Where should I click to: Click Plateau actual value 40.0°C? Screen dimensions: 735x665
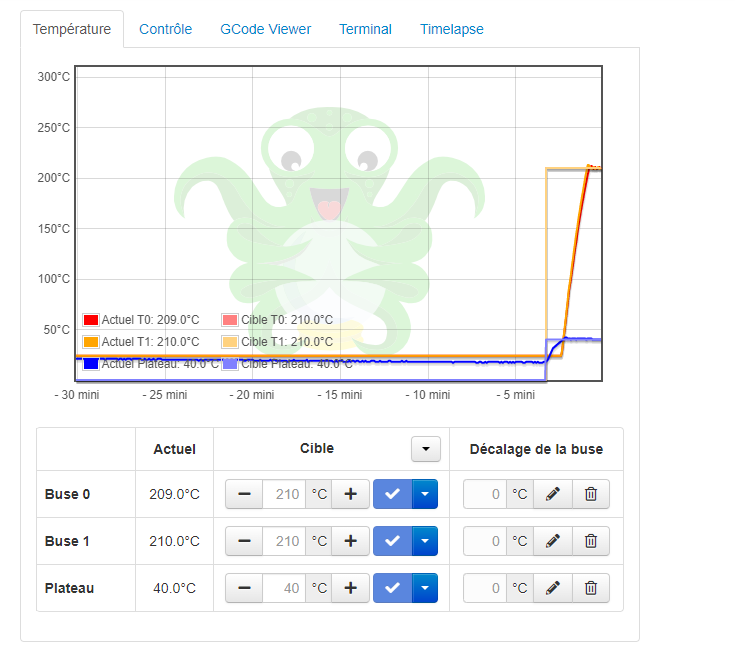pyautogui.click(x=174, y=588)
